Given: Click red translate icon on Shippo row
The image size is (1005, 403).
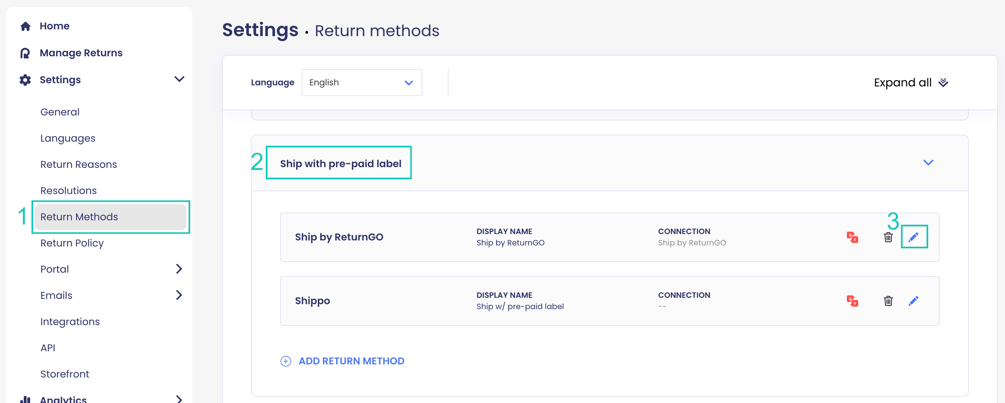Looking at the screenshot, I should pyautogui.click(x=852, y=300).
